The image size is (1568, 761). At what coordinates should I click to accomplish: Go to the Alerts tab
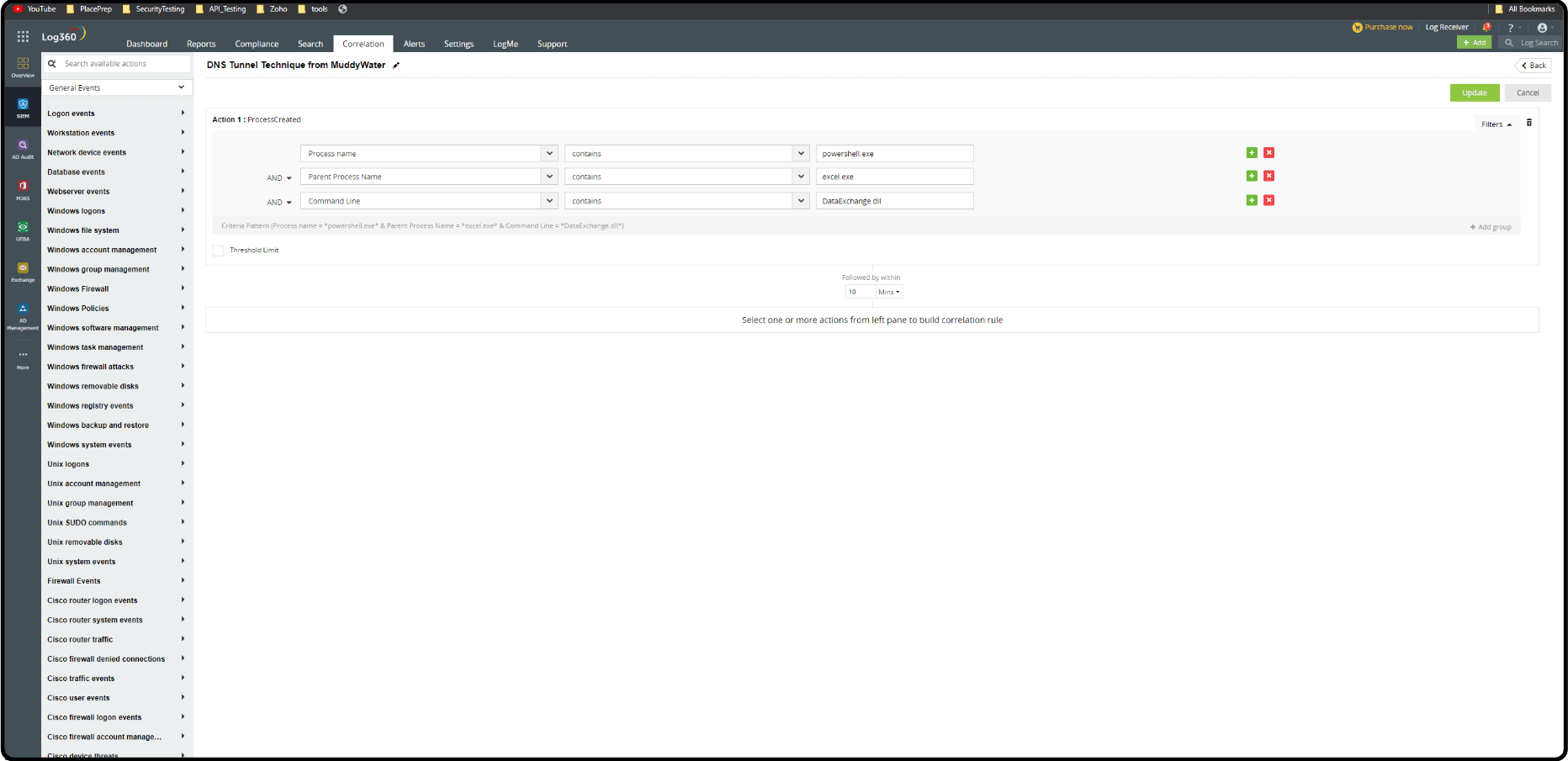pos(414,44)
